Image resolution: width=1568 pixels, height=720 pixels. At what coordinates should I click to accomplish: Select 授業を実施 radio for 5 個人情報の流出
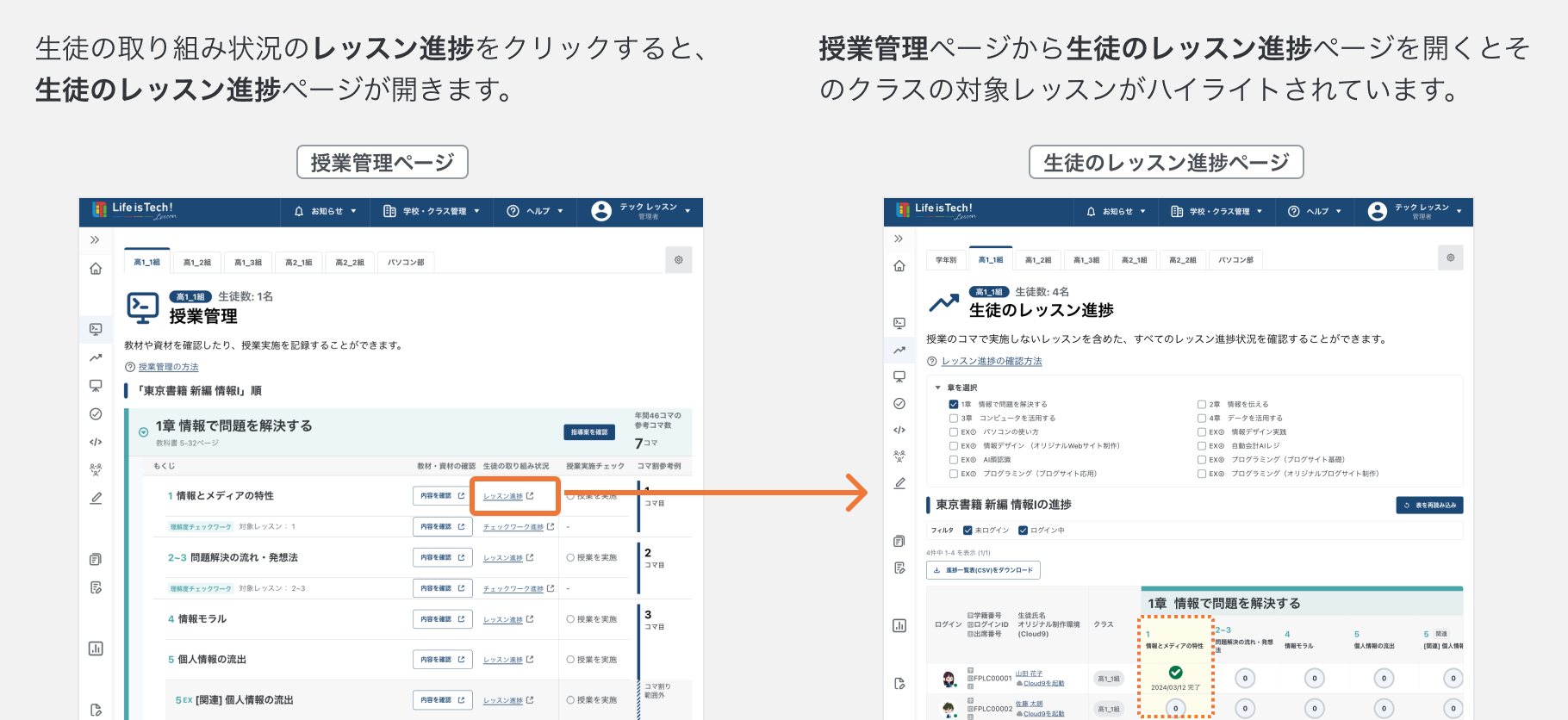pyautogui.click(x=570, y=660)
